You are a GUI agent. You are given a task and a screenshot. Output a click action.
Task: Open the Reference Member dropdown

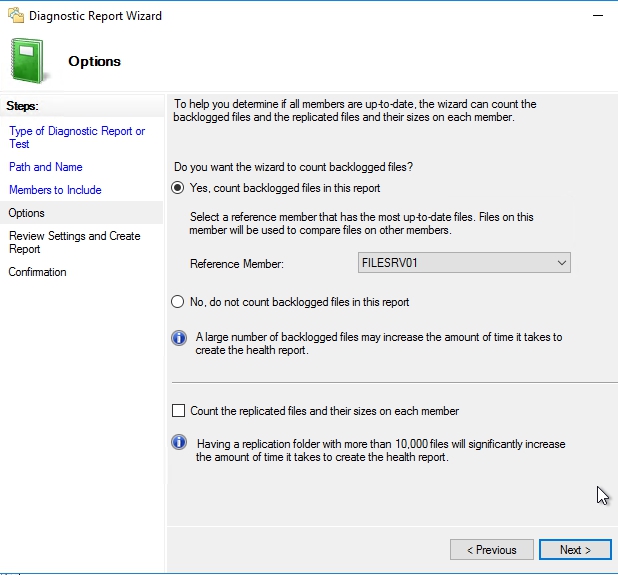[463, 263]
